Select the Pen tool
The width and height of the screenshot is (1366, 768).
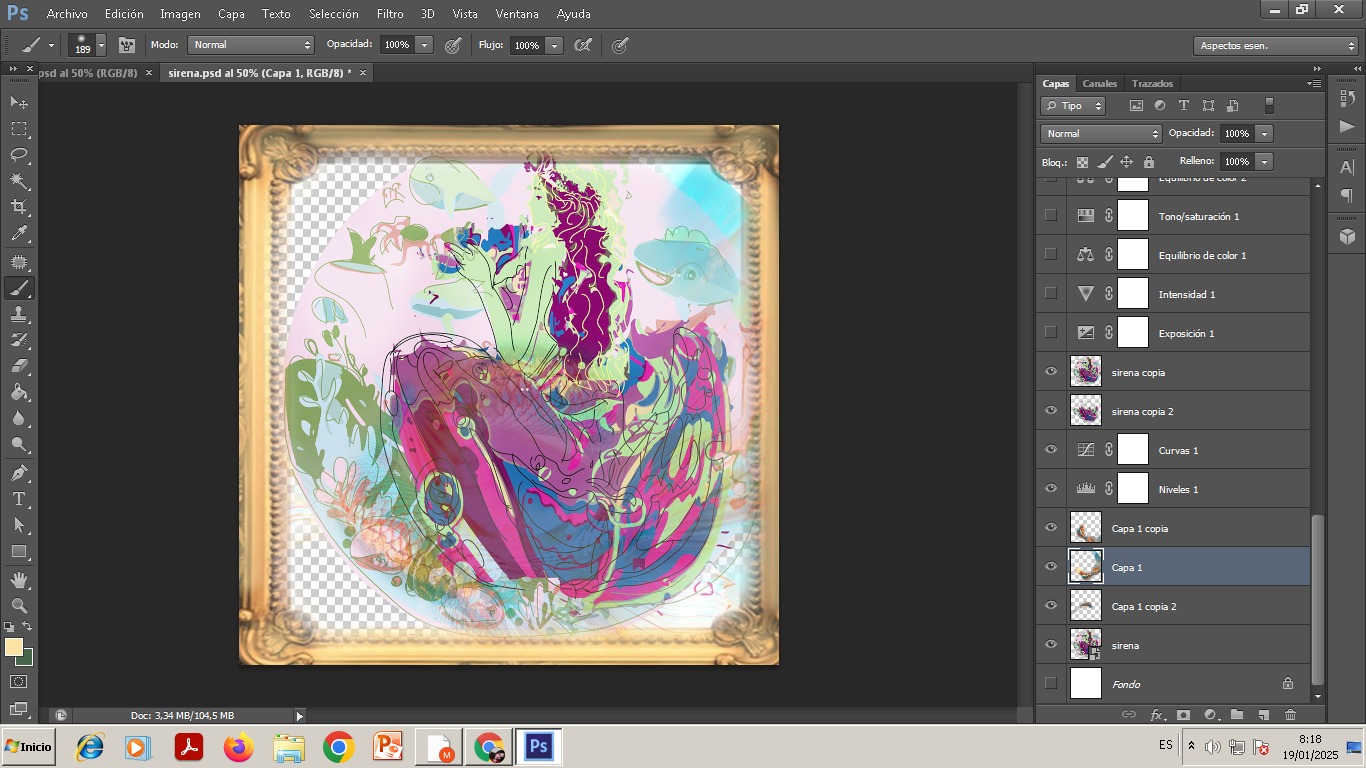coord(19,472)
